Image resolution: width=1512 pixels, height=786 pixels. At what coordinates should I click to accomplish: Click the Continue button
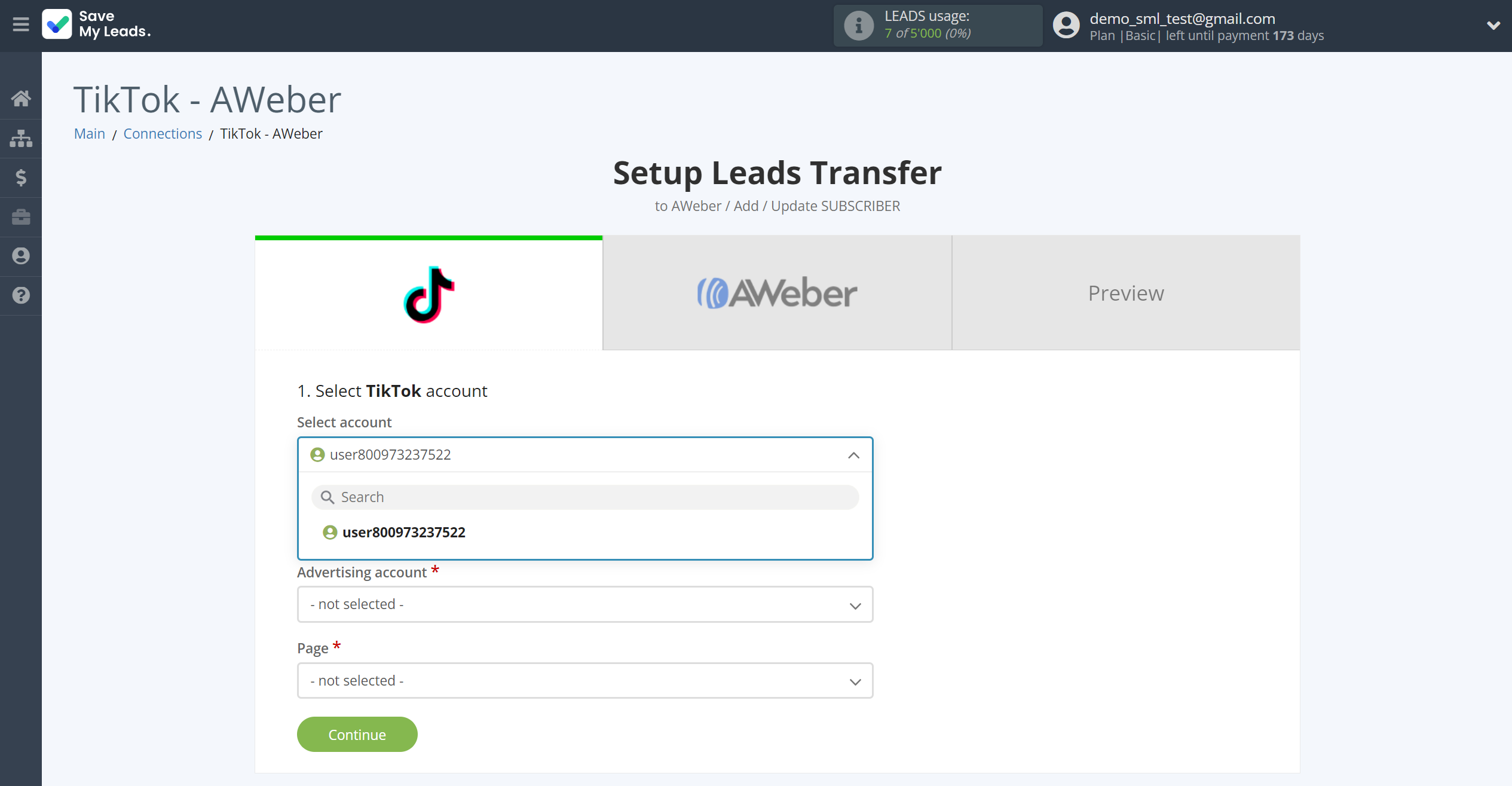(358, 734)
